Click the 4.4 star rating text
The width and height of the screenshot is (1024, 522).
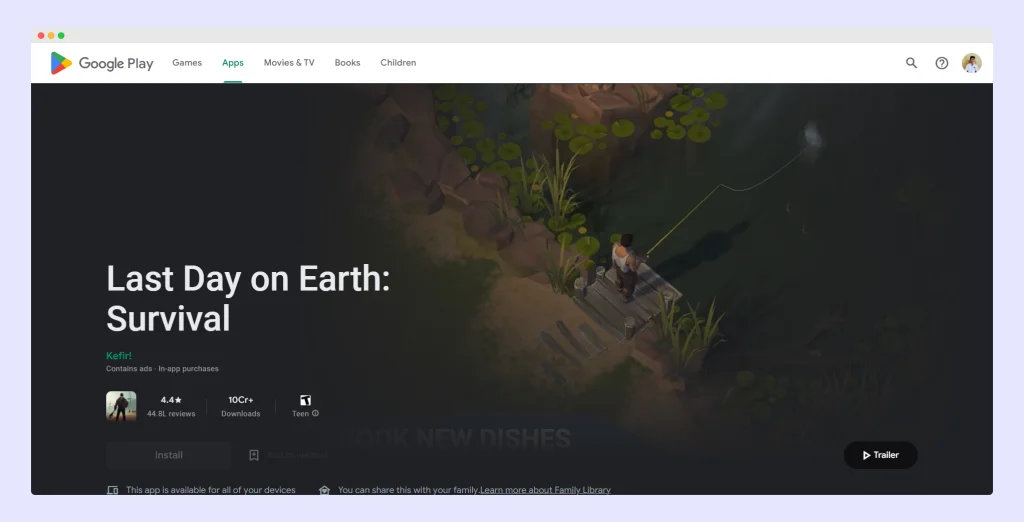click(x=171, y=400)
